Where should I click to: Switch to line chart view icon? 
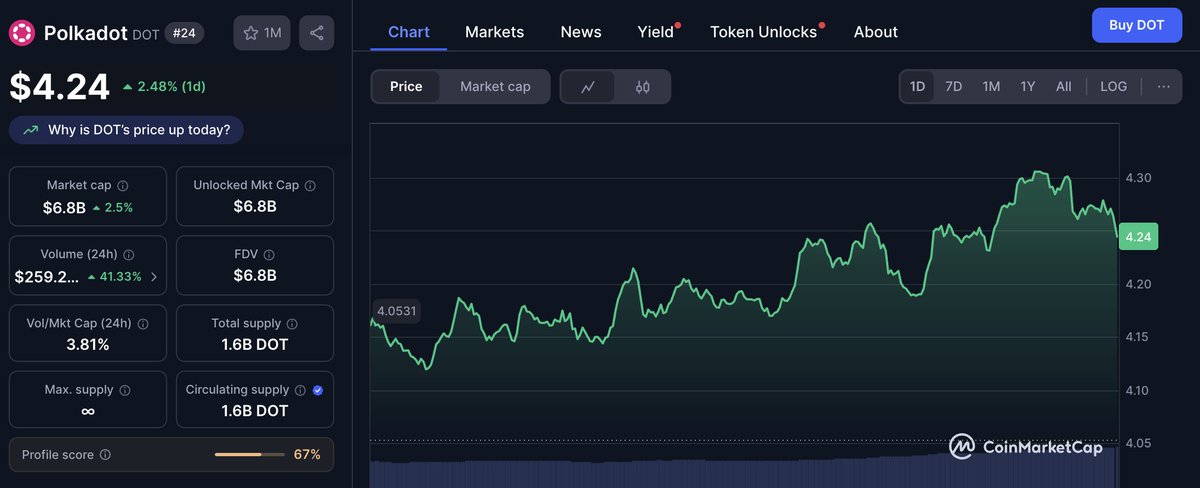pyautogui.click(x=588, y=87)
